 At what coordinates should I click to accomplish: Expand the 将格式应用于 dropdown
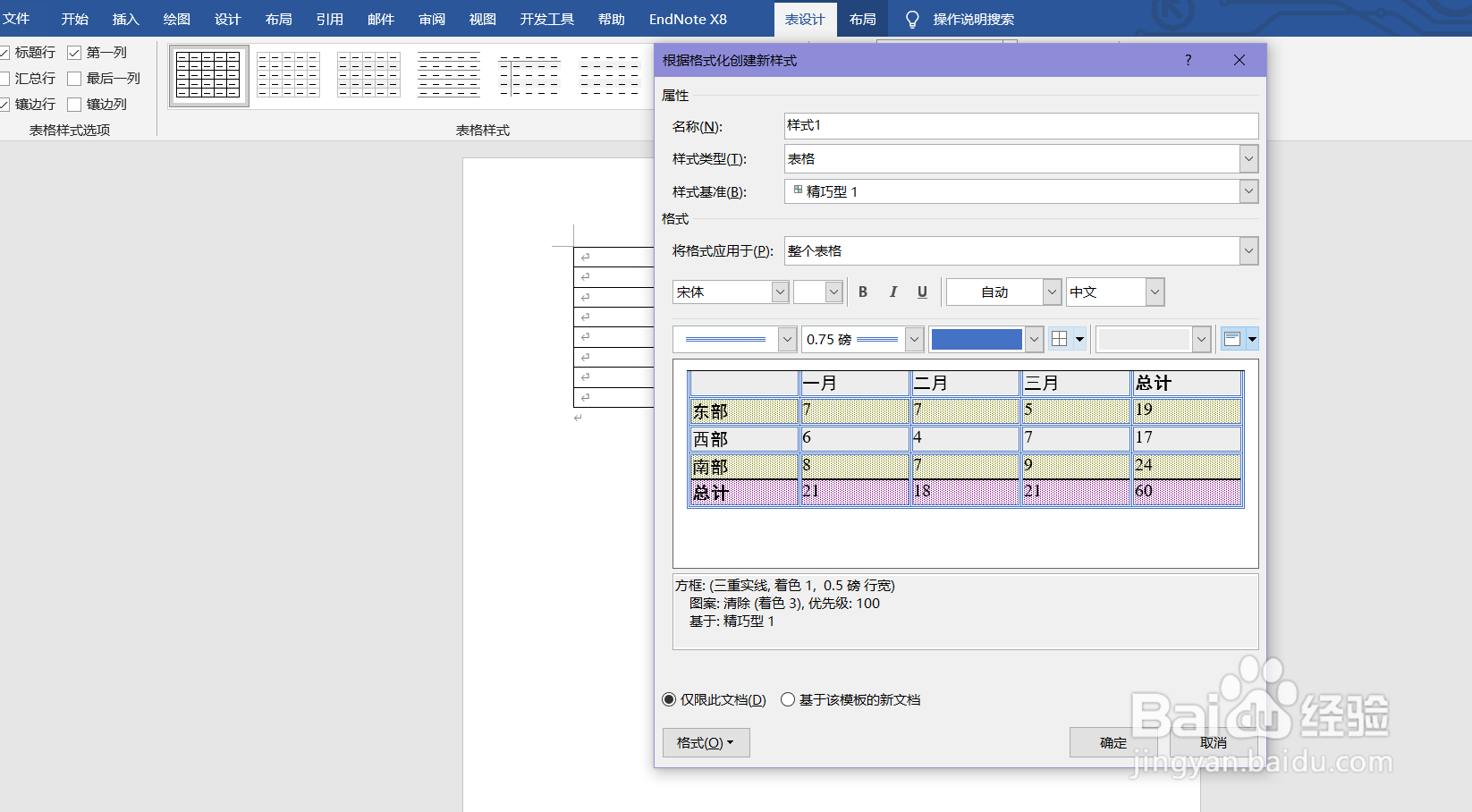(x=1248, y=251)
